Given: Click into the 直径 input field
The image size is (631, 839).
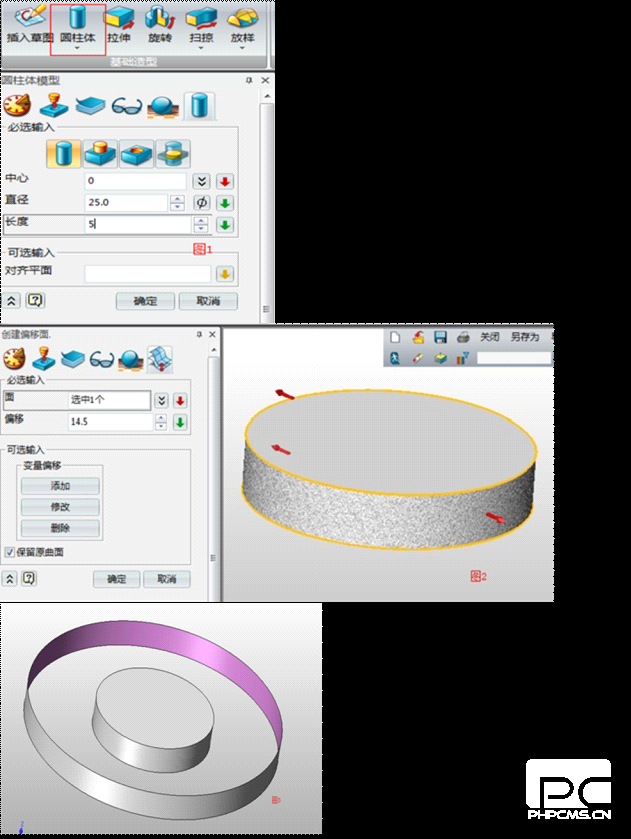Looking at the screenshot, I should coord(125,203).
